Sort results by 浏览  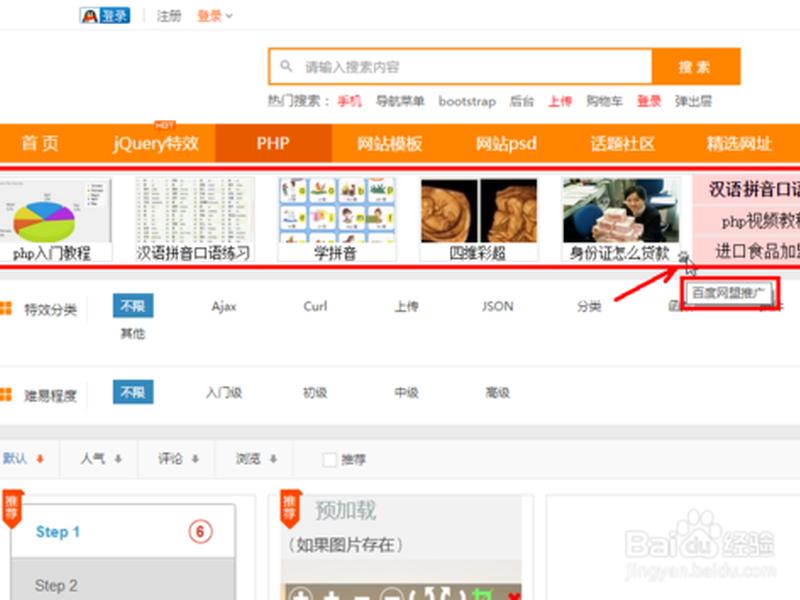(256, 458)
